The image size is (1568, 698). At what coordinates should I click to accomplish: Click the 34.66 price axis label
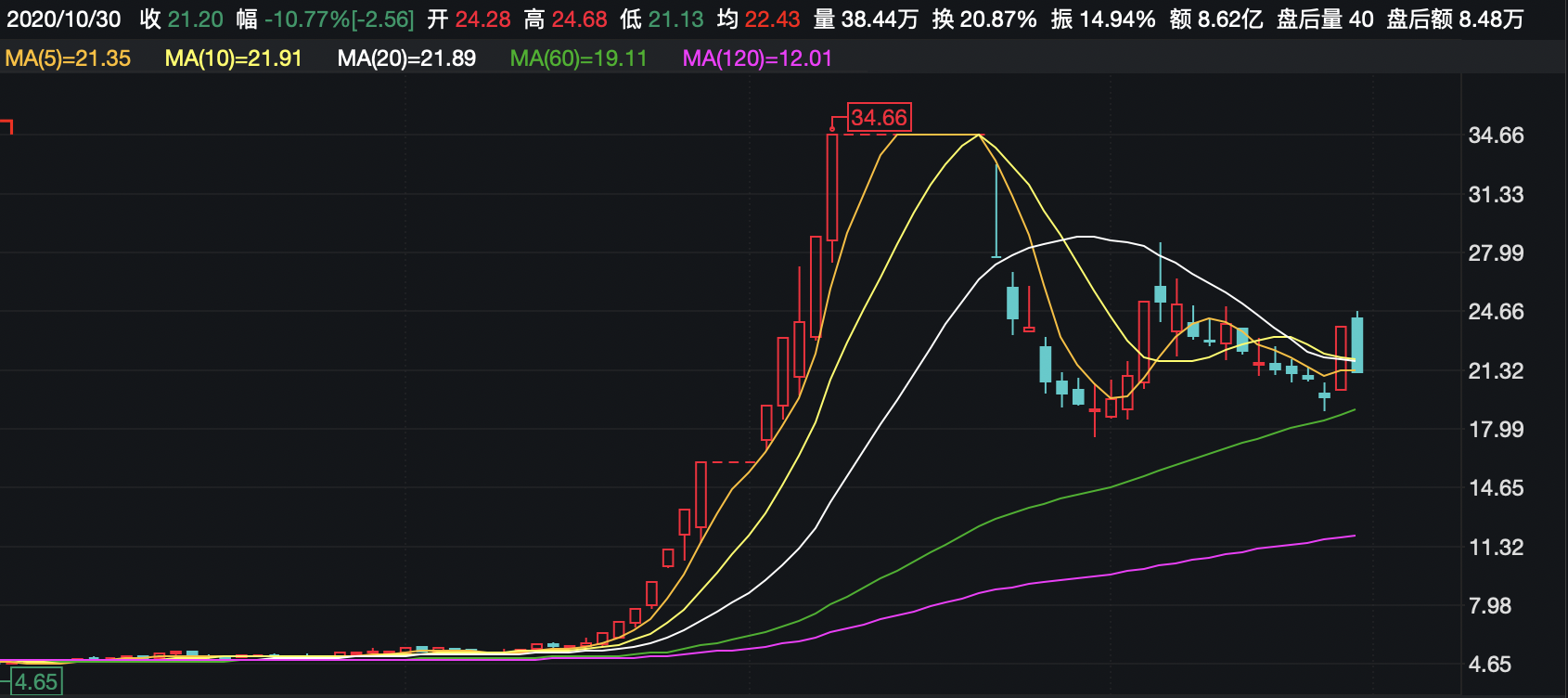click(1496, 136)
